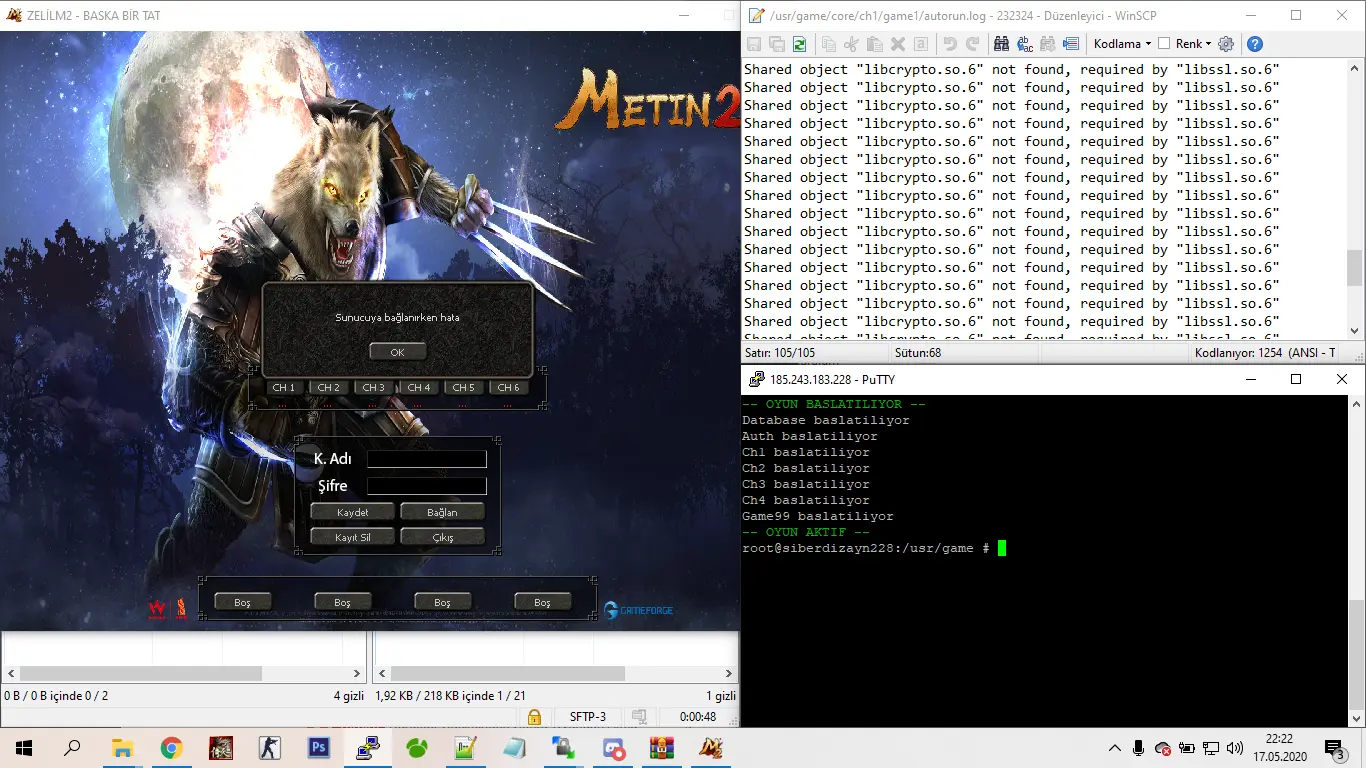Click the Undo arrow in the editor toolbar
This screenshot has width=1366, height=768.
(949, 44)
